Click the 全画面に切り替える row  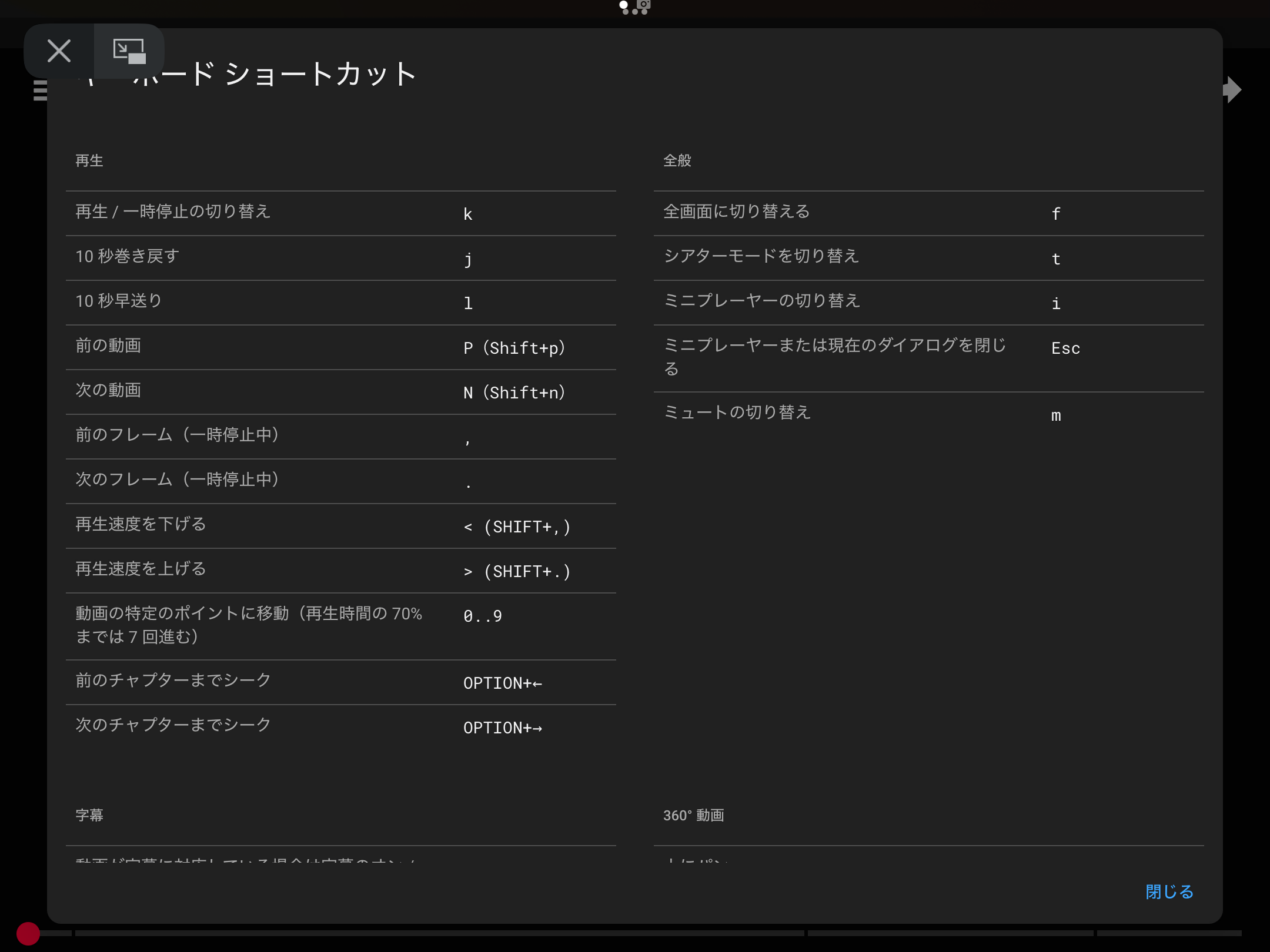tap(928, 213)
